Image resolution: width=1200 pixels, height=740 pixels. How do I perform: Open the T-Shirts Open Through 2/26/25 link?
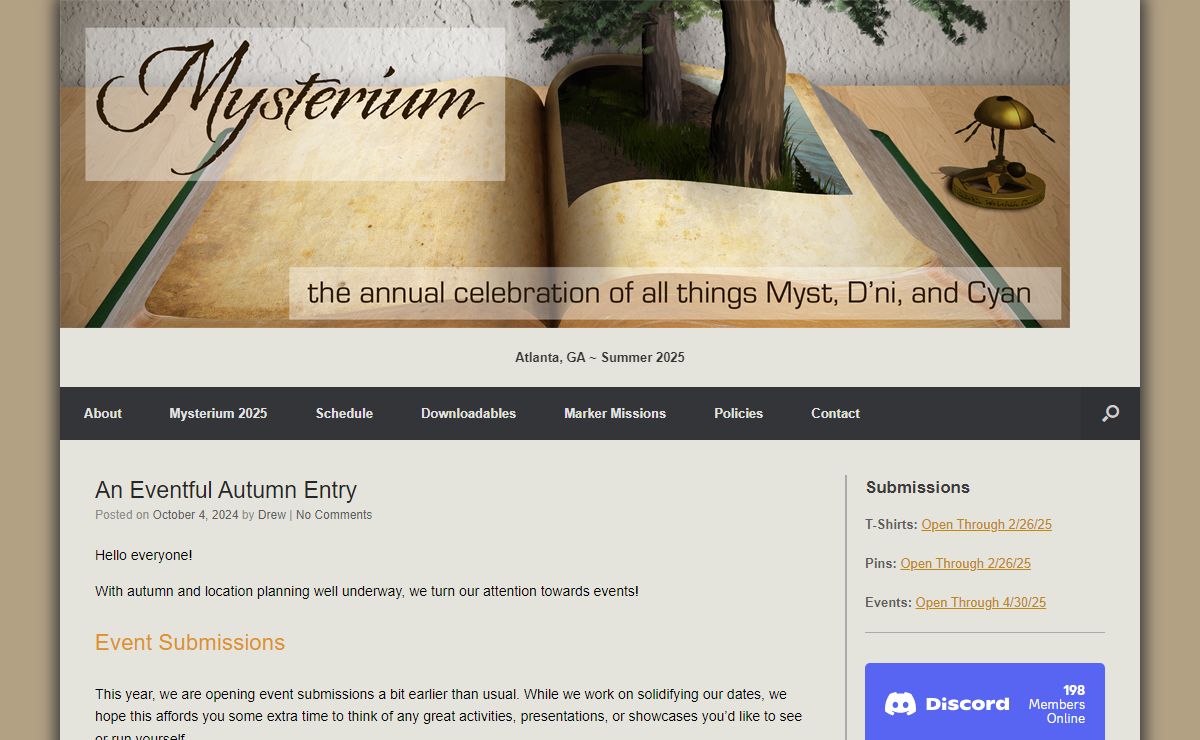[x=986, y=524]
